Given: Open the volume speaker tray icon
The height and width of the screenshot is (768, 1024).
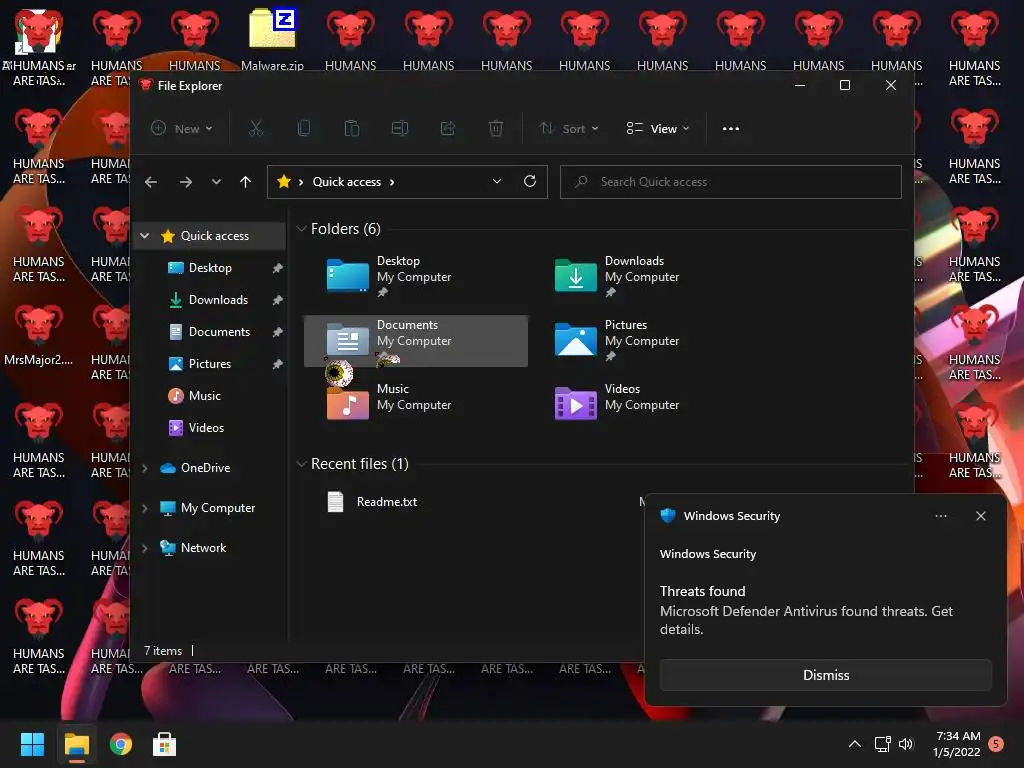Looking at the screenshot, I should point(906,744).
